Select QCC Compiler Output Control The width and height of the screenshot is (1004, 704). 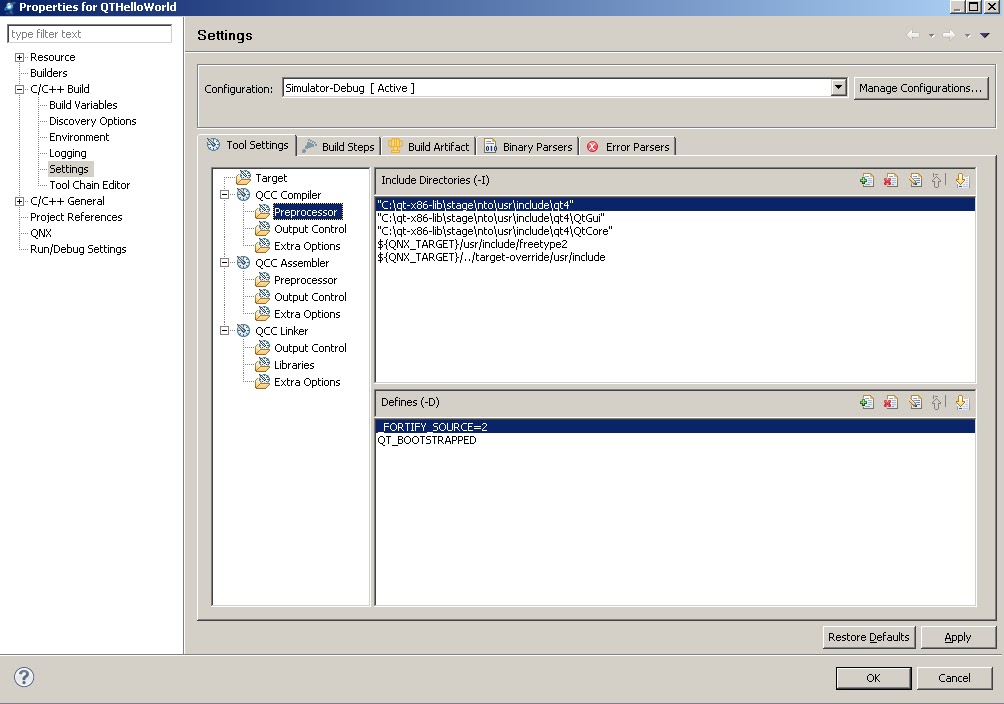click(311, 229)
